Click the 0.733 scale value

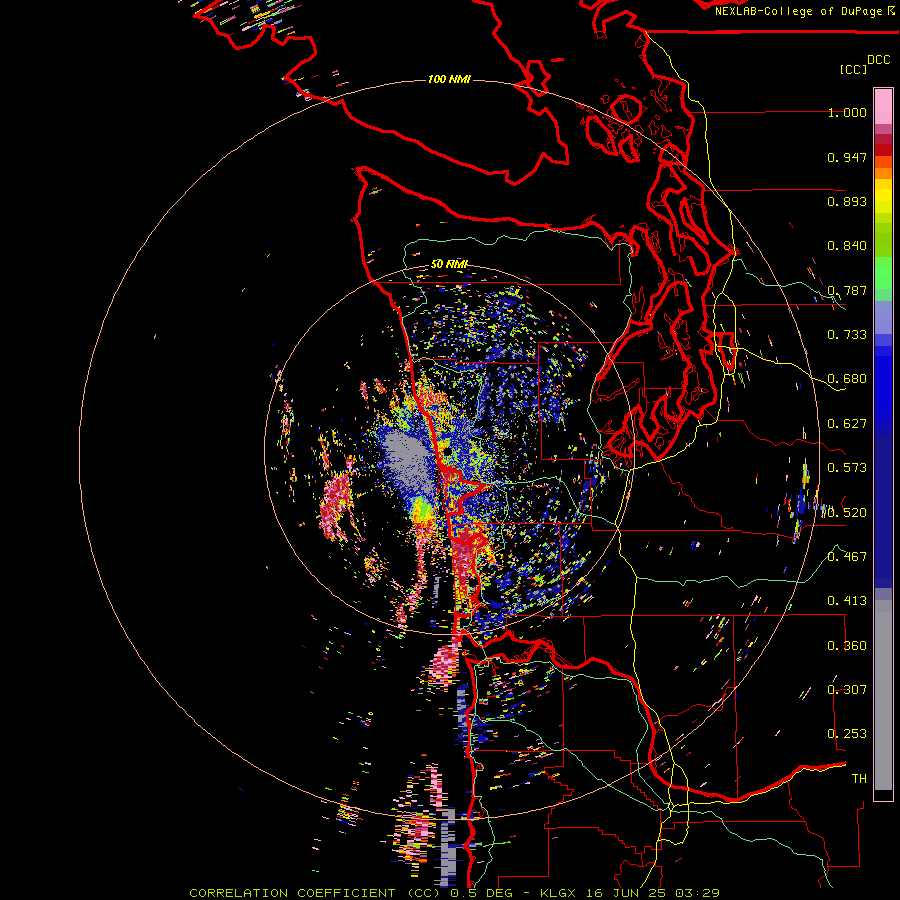[847, 335]
